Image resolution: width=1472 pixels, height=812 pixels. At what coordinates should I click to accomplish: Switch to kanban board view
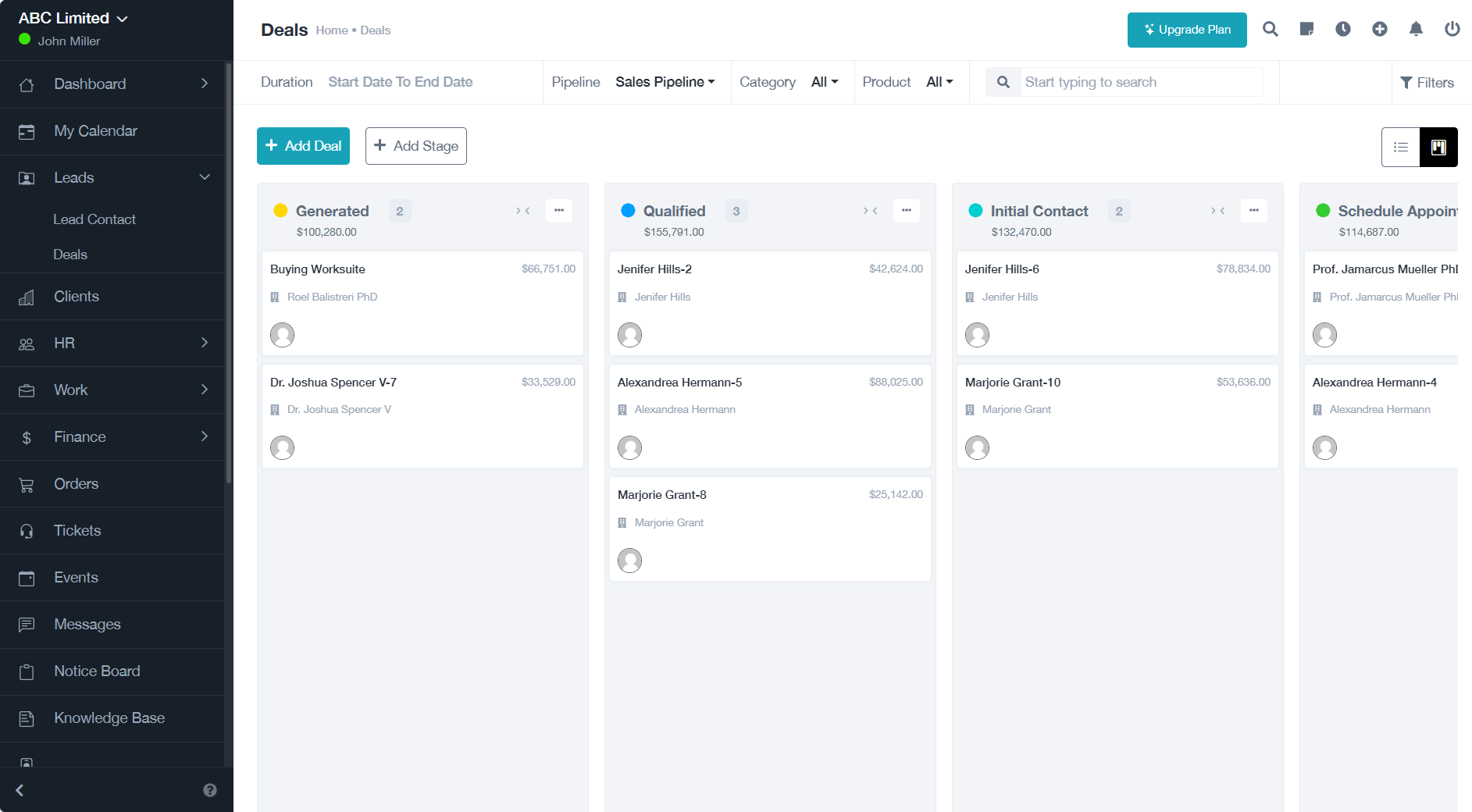[1438, 148]
